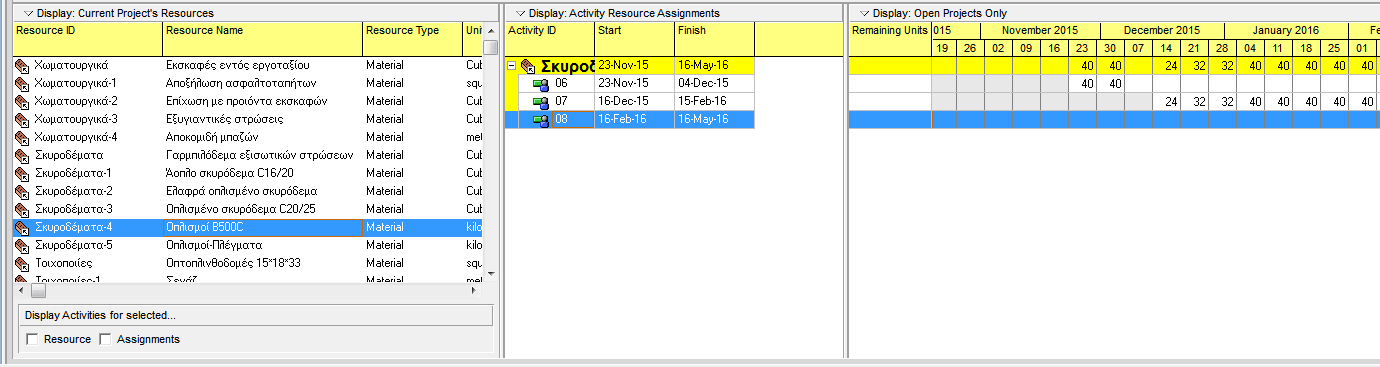Click the material icon beside Χωματουργικά resource
Screen dimensions: 1380x367
[x=22, y=65]
